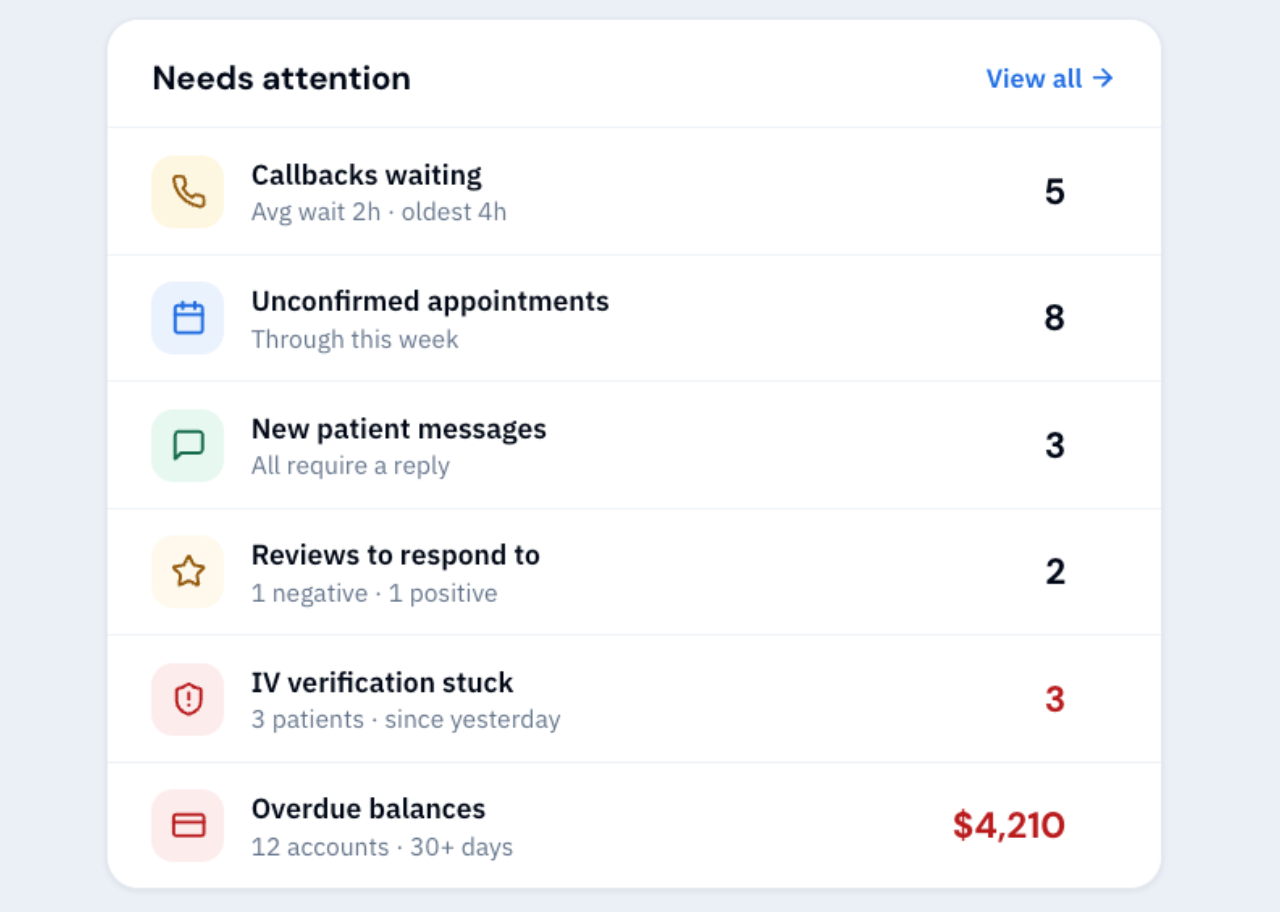
Task: Click the star icon for Reviews
Action: (x=188, y=572)
